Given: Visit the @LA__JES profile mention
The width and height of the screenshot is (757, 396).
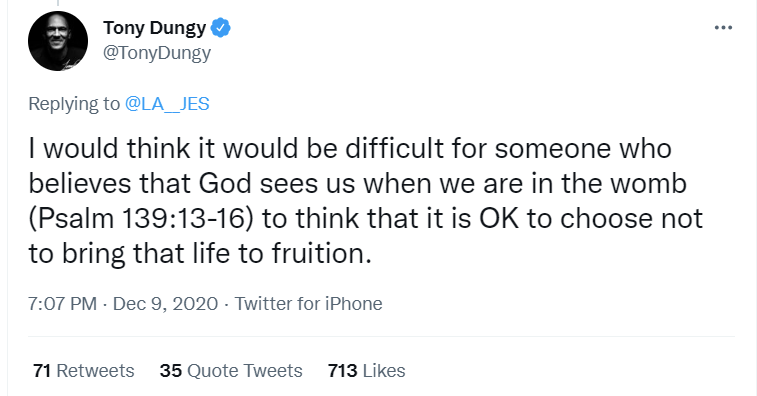Looking at the screenshot, I should click(167, 104).
